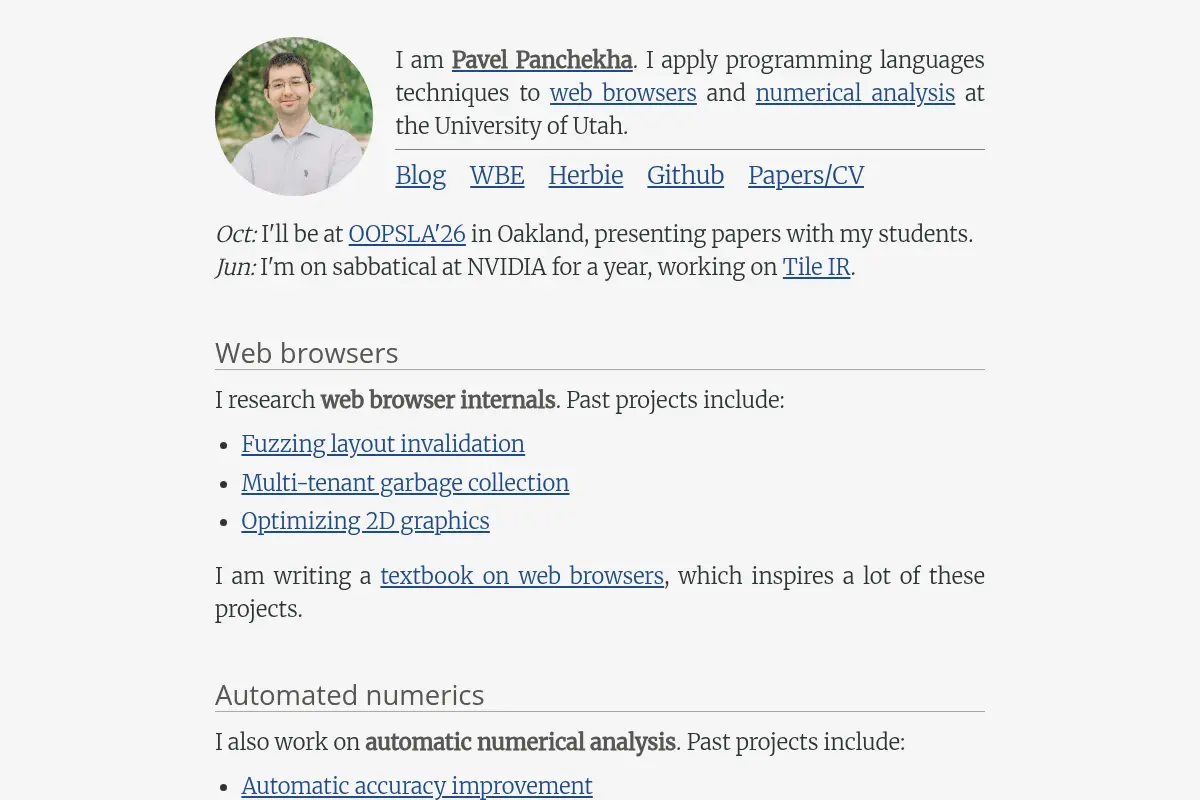Open the textbook on web browsers link
The image size is (1200, 800).
click(522, 576)
